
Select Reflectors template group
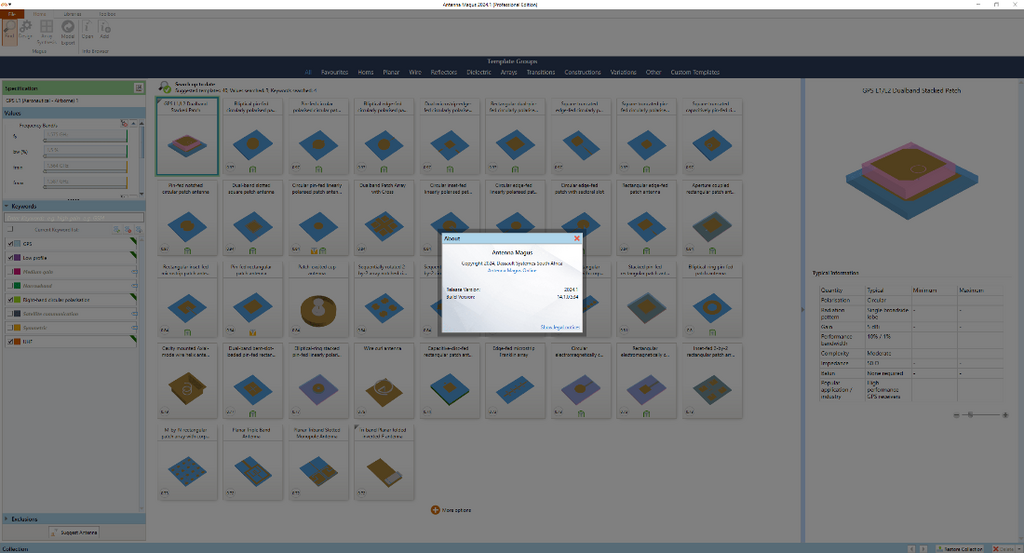443,72
